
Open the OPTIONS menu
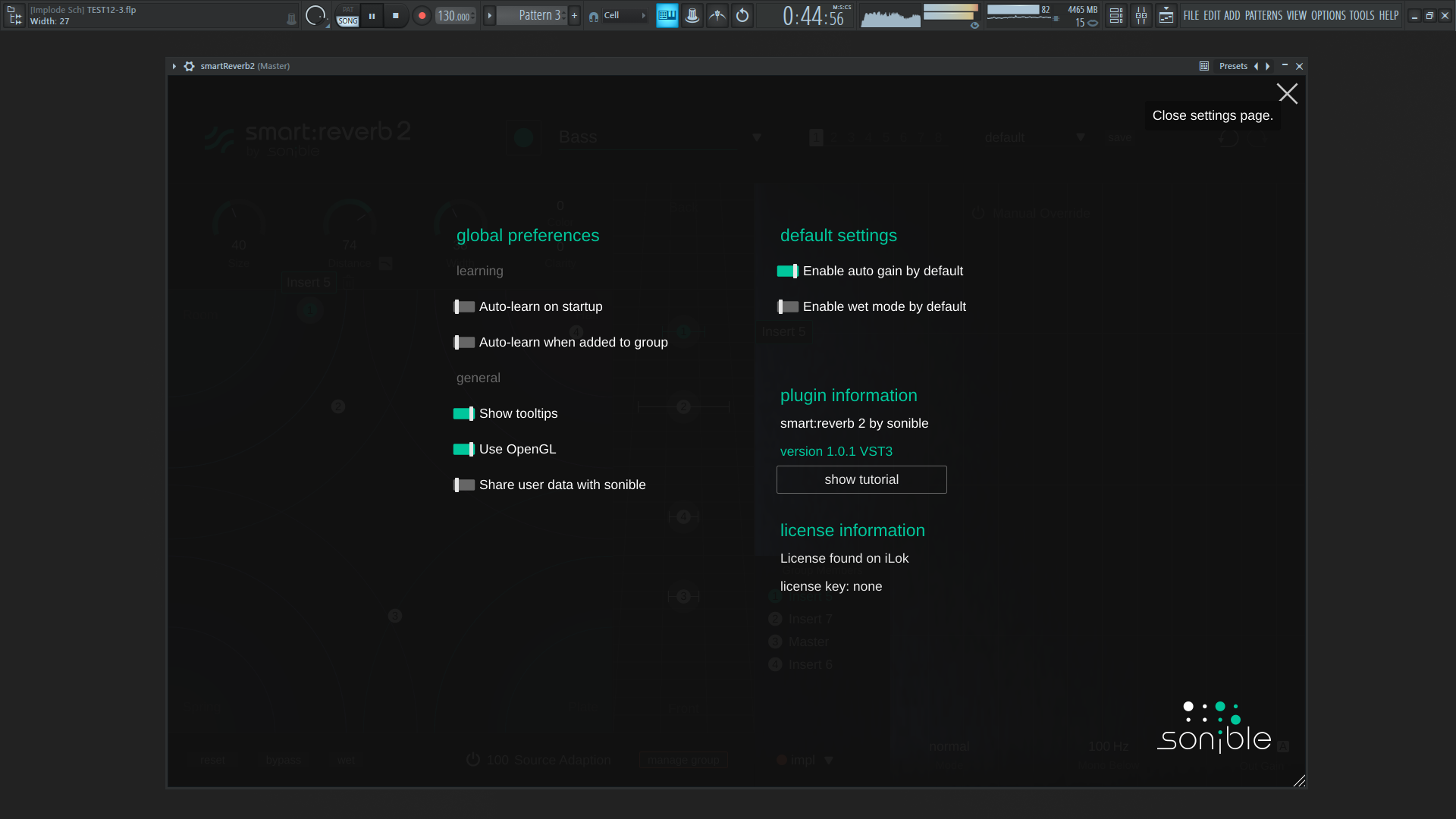tap(1328, 15)
